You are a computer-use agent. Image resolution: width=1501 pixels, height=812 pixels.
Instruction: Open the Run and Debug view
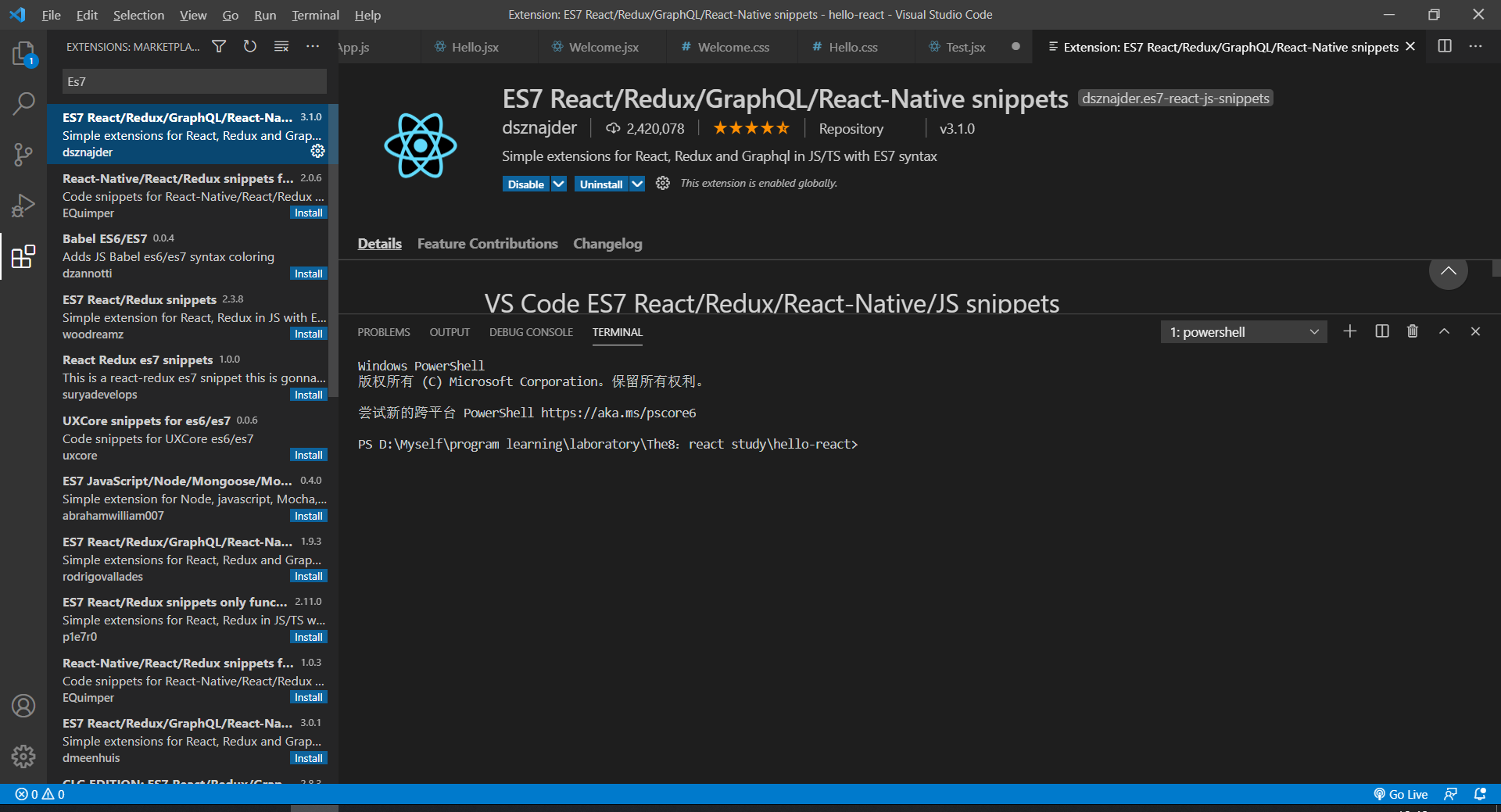point(23,205)
